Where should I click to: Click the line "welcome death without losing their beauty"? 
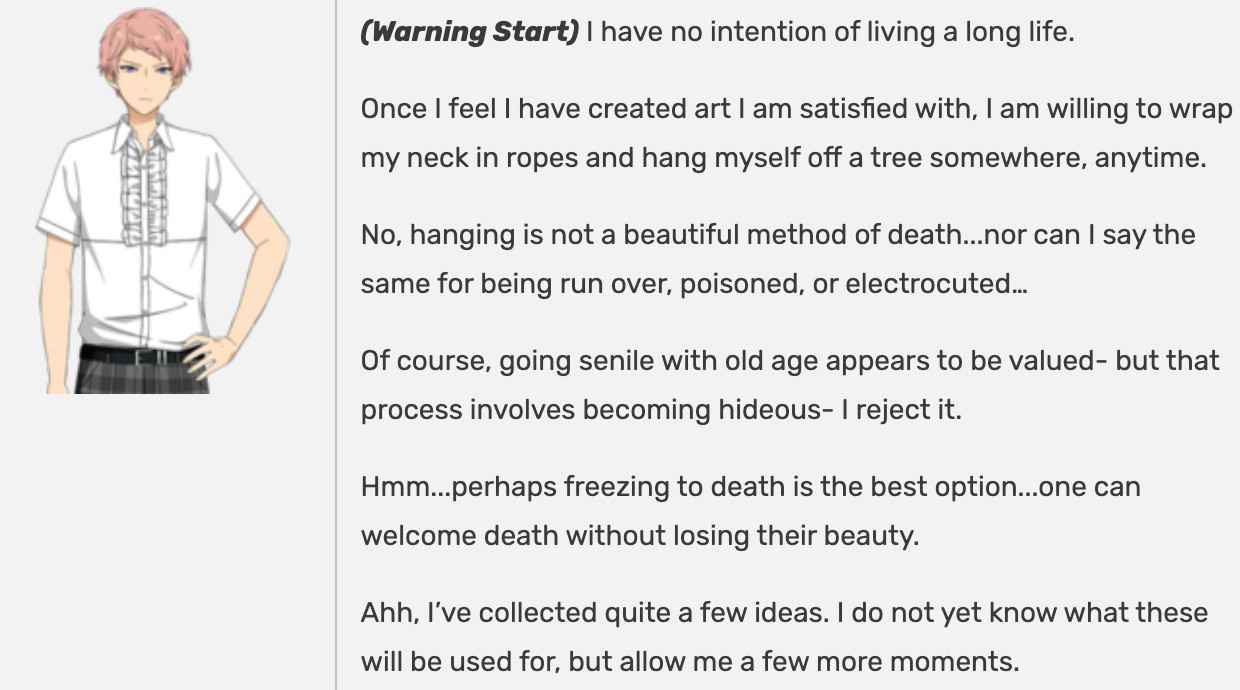pos(639,535)
